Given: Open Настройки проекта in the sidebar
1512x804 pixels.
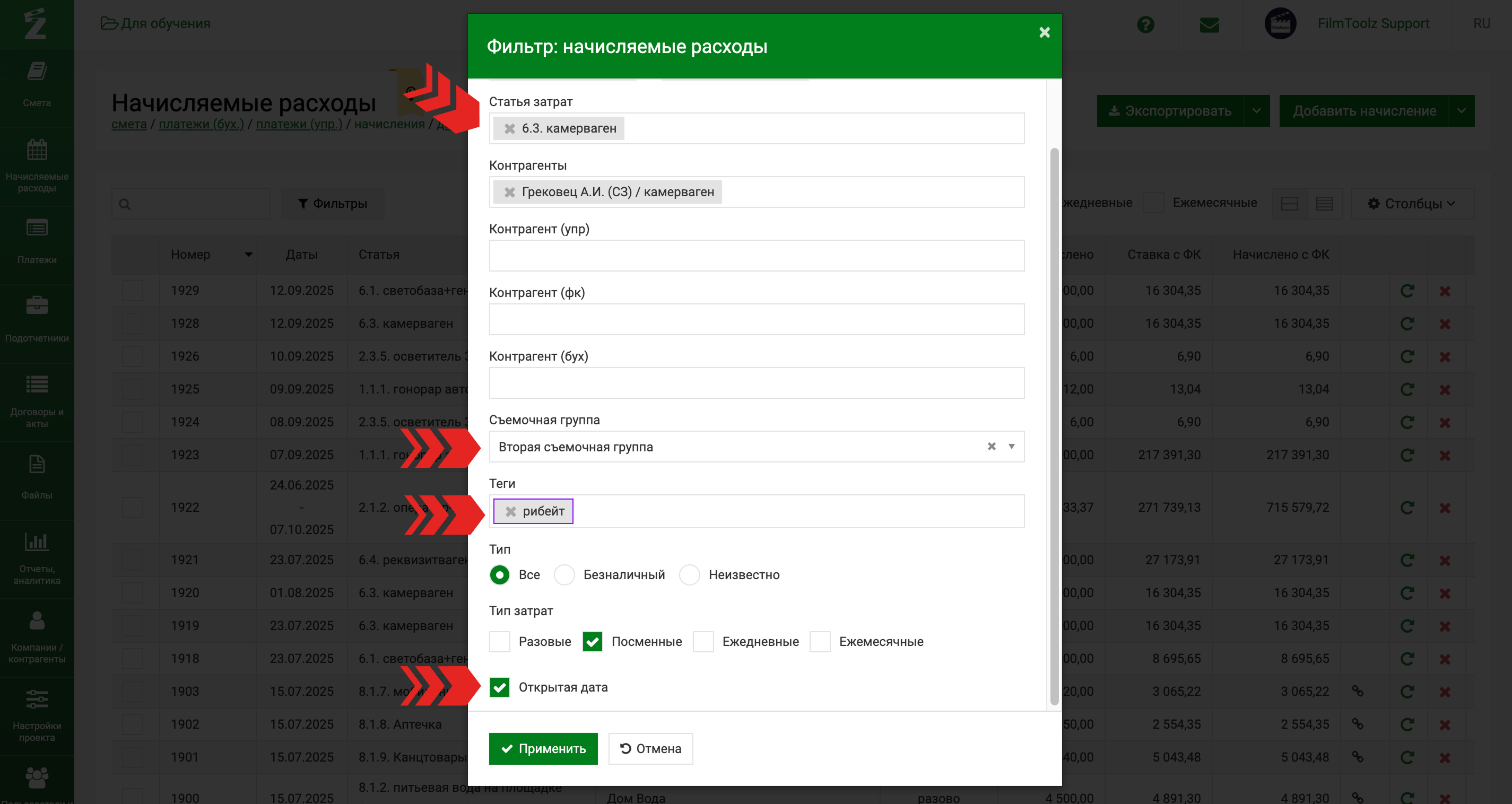Looking at the screenshot, I should [37, 715].
